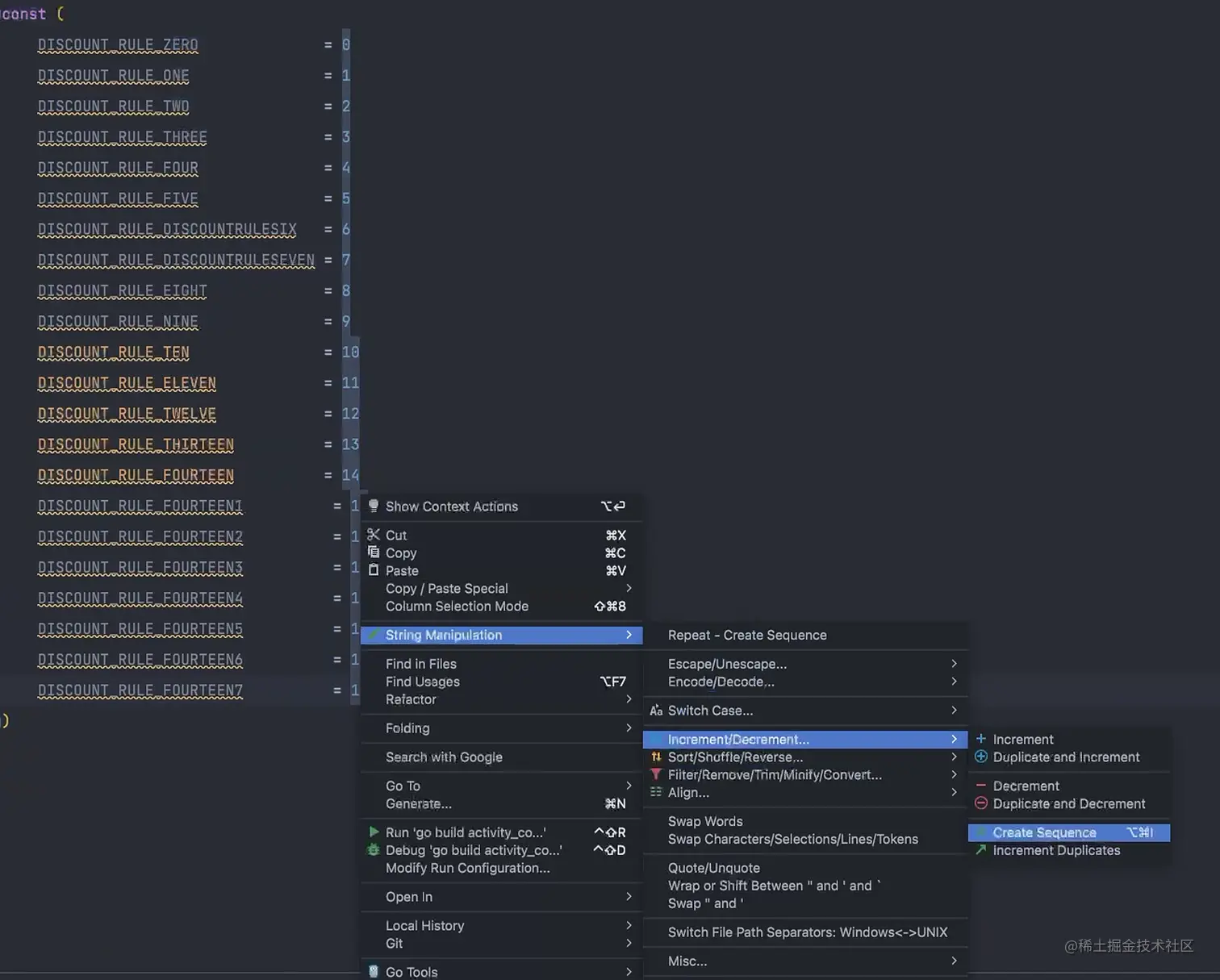Screen dimensions: 1220x980
Task: Expand the Local History submenu chevron
Action: [629, 926]
